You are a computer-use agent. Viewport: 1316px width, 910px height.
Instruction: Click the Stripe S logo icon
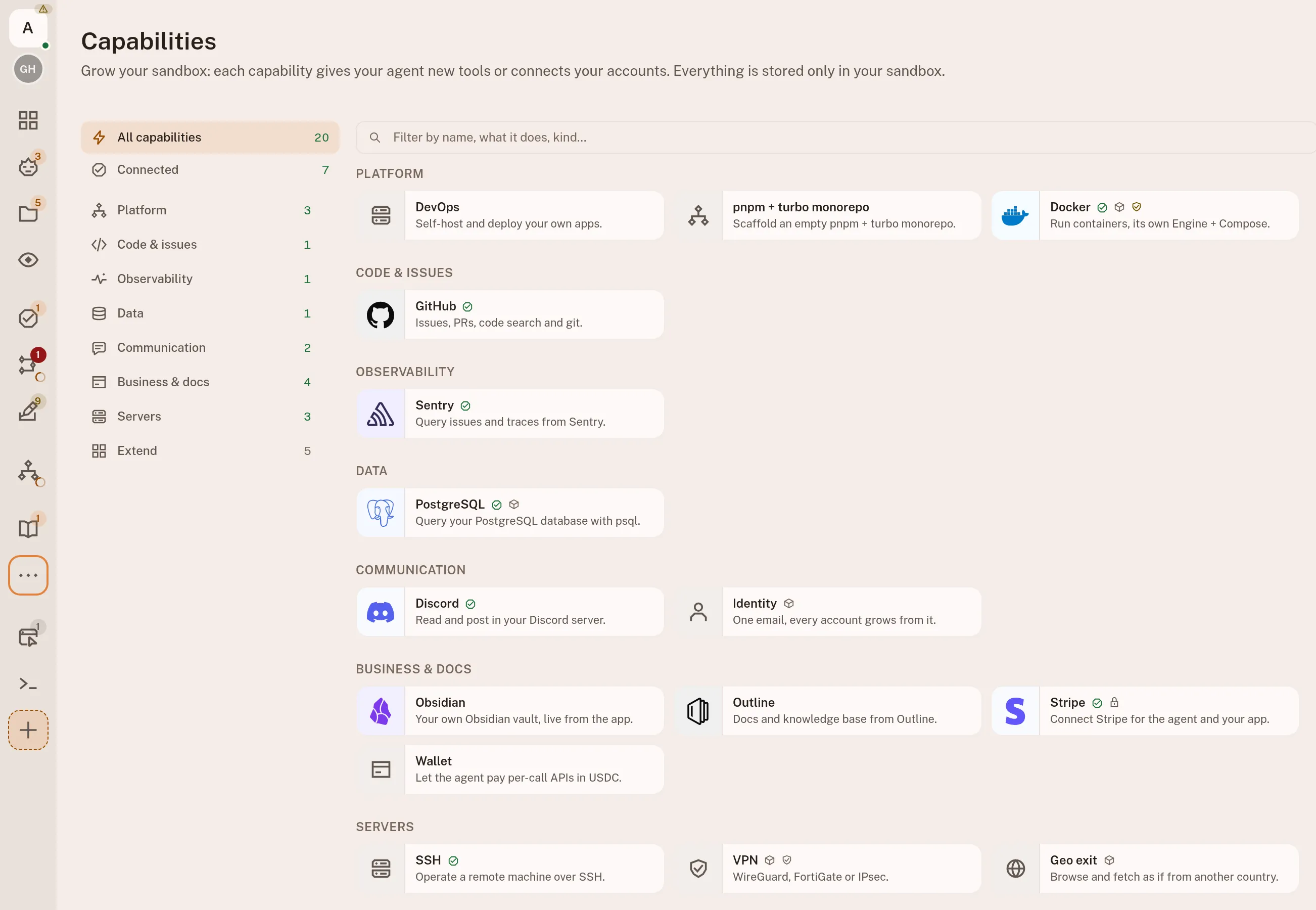coord(1015,711)
